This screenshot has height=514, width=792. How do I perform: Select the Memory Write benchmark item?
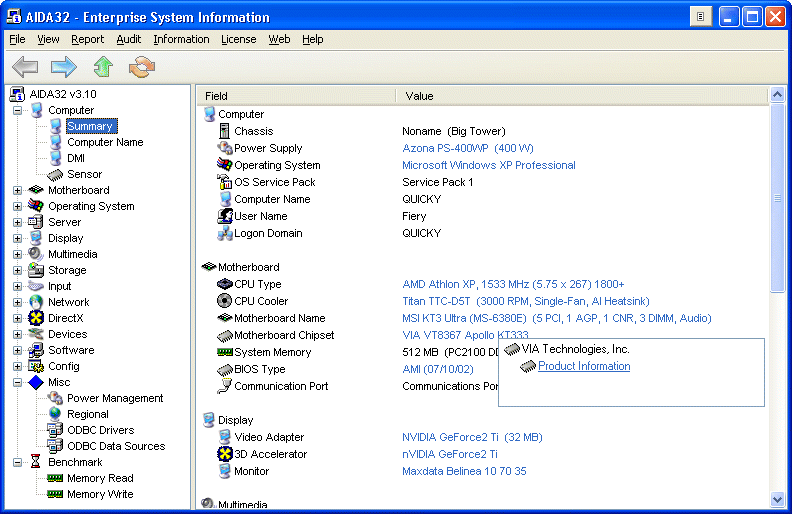click(100, 494)
